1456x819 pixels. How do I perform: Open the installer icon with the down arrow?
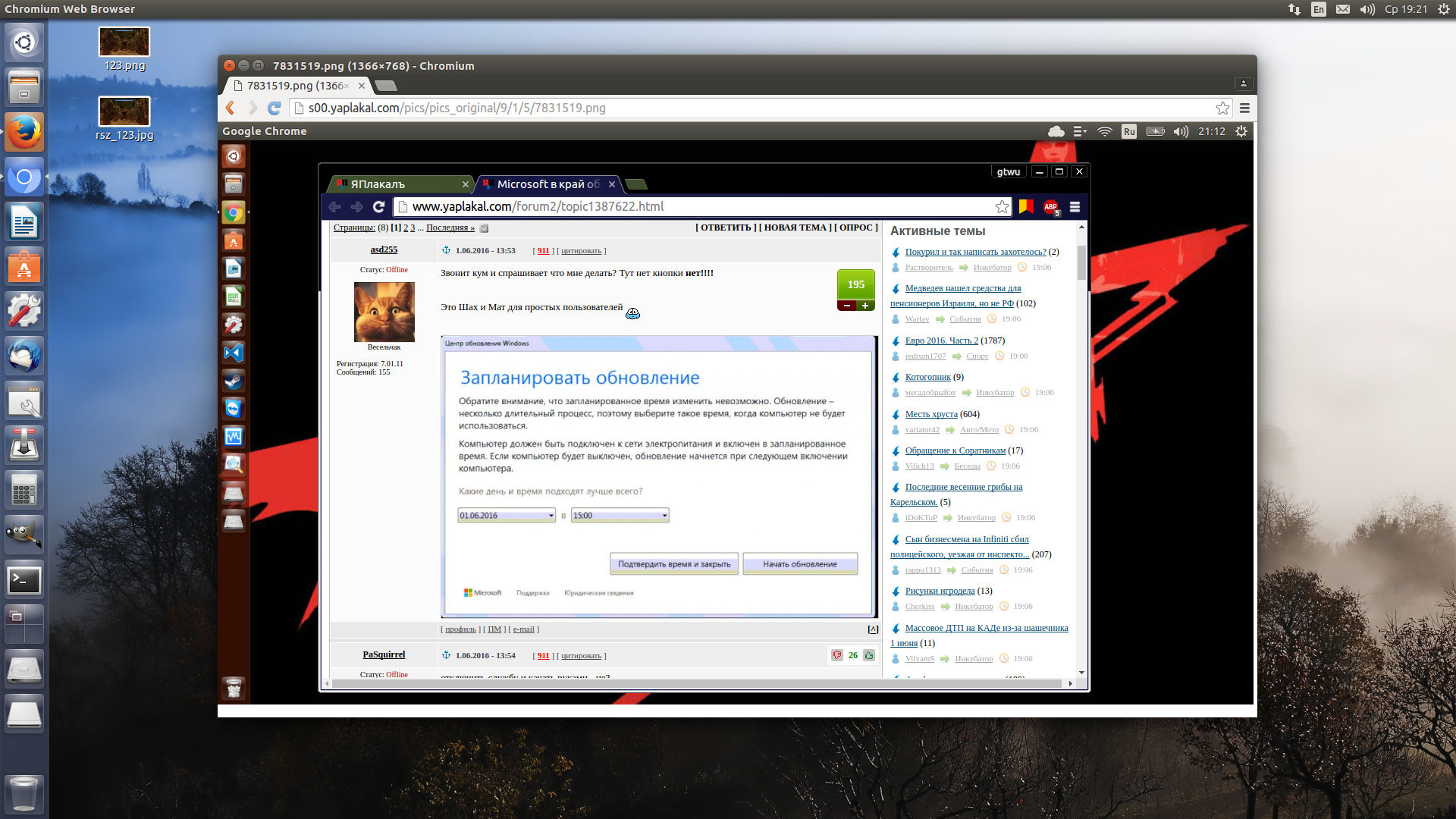(x=24, y=446)
